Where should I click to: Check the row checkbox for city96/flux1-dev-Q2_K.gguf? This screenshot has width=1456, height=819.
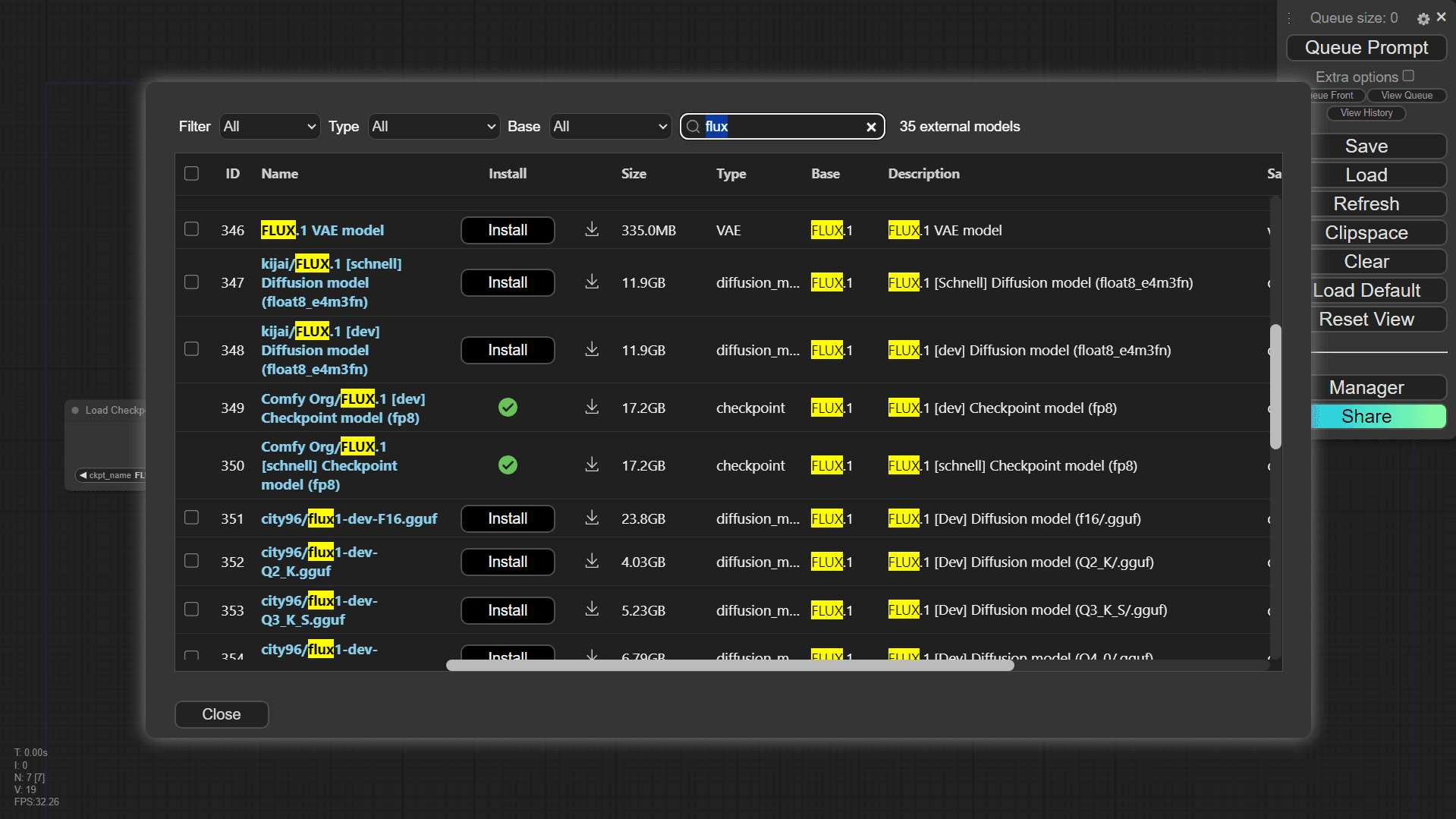point(191,561)
